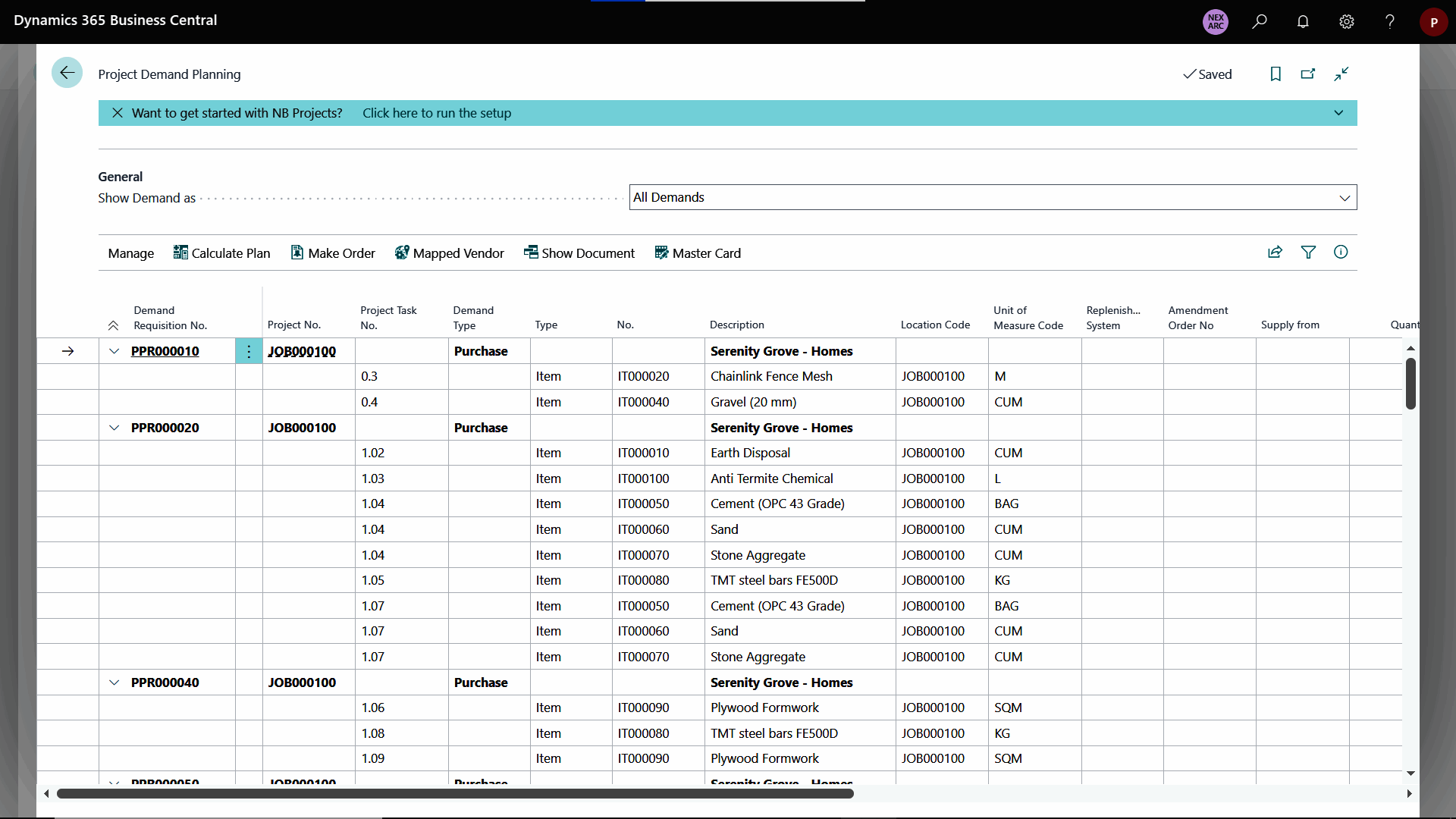Open page in new window icon
This screenshot has width=1456, height=819.
[1308, 74]
